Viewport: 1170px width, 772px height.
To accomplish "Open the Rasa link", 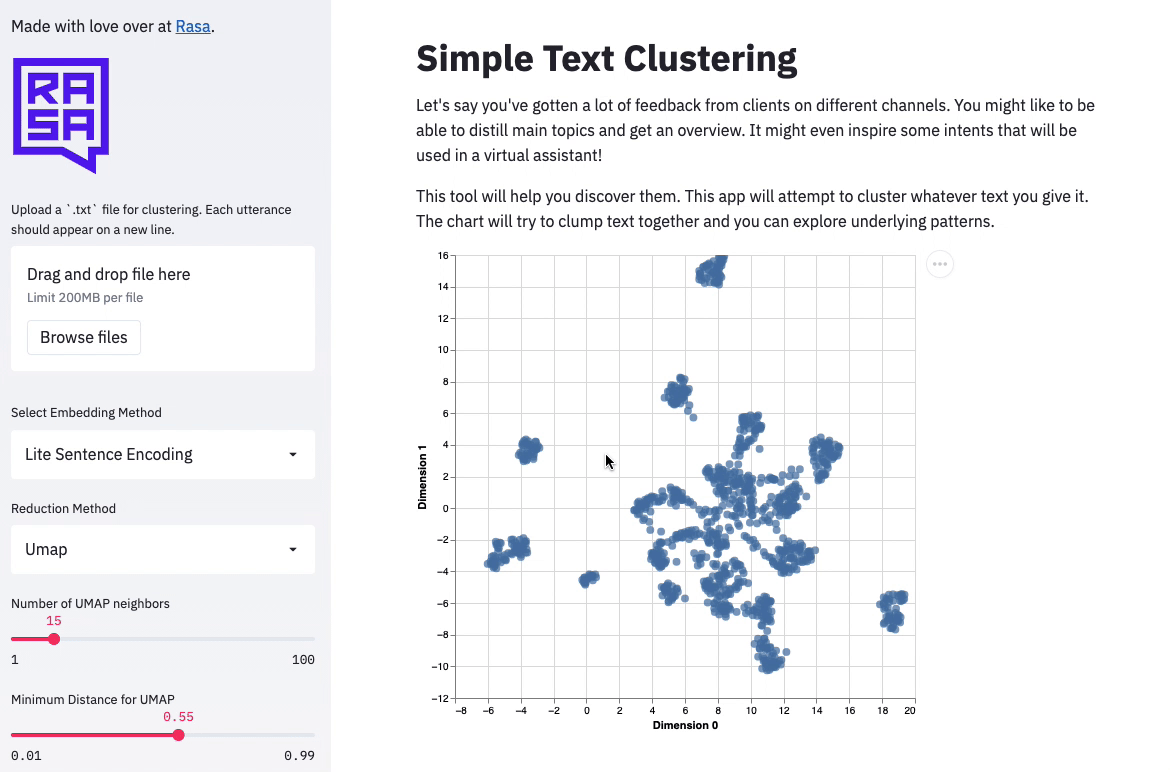I will tap(193, 26).
